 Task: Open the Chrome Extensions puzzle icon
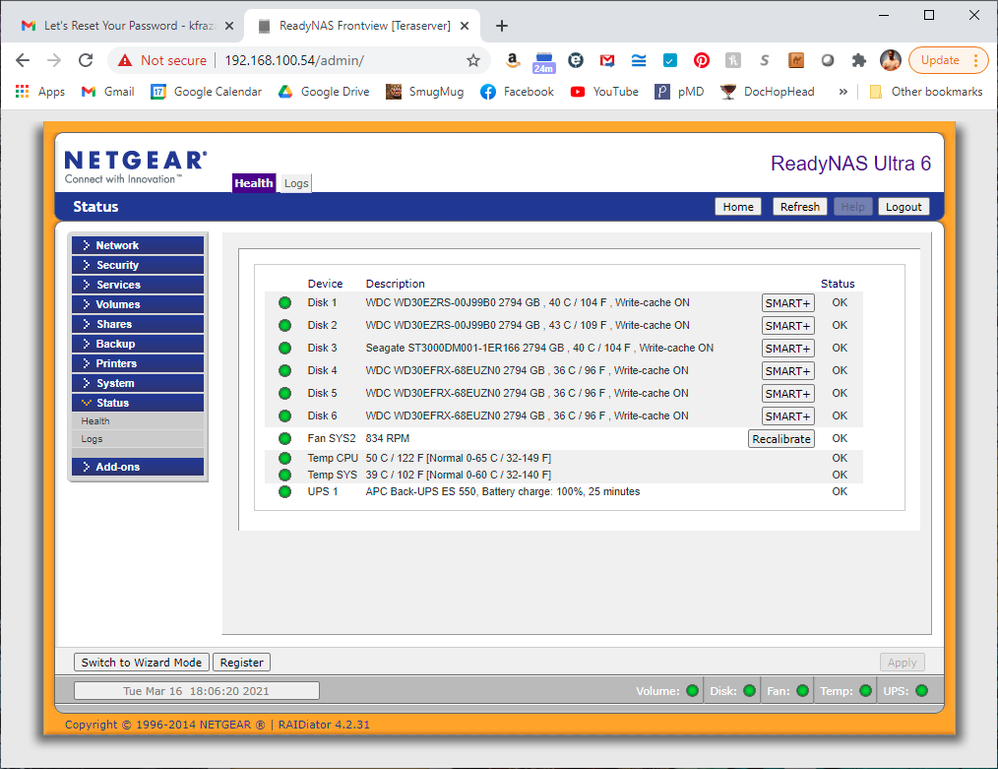[858, 60]
